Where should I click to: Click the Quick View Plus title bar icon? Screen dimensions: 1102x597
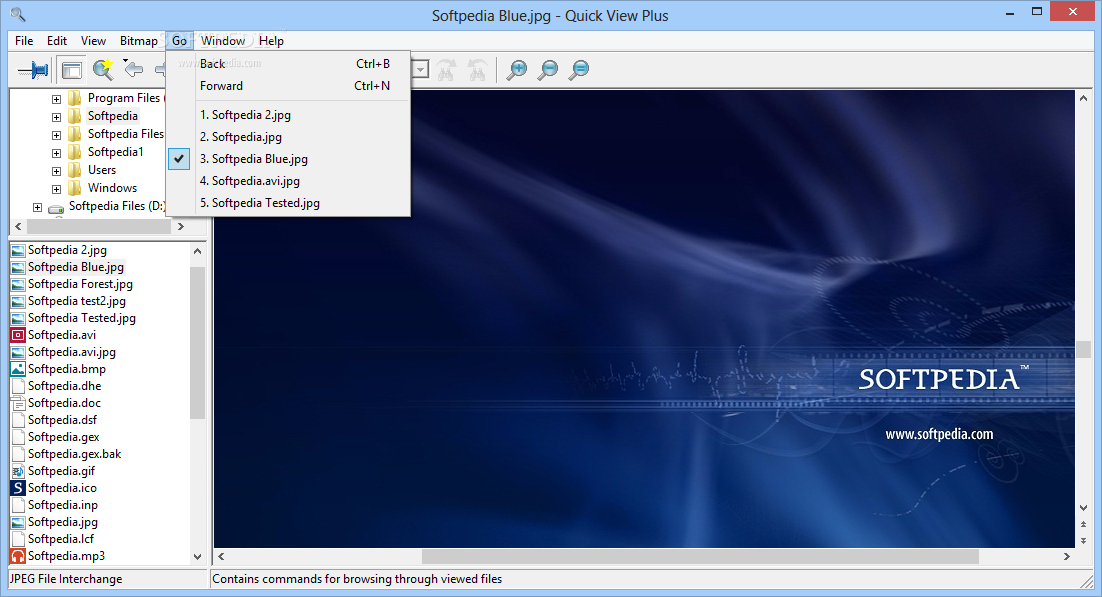(18, 14)
